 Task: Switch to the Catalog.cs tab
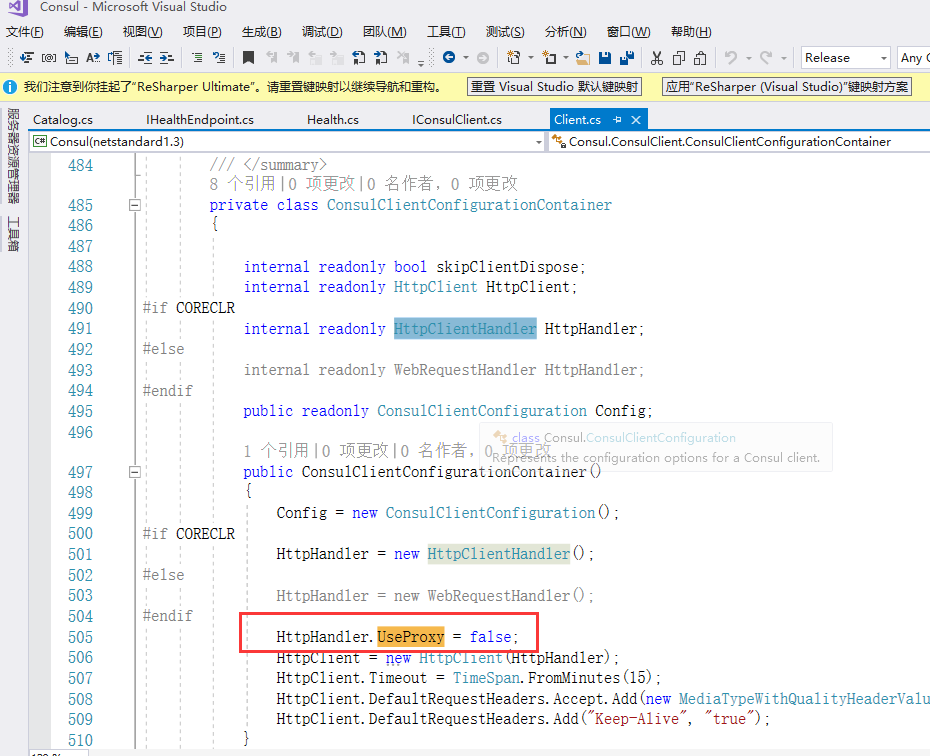(63, 120)
